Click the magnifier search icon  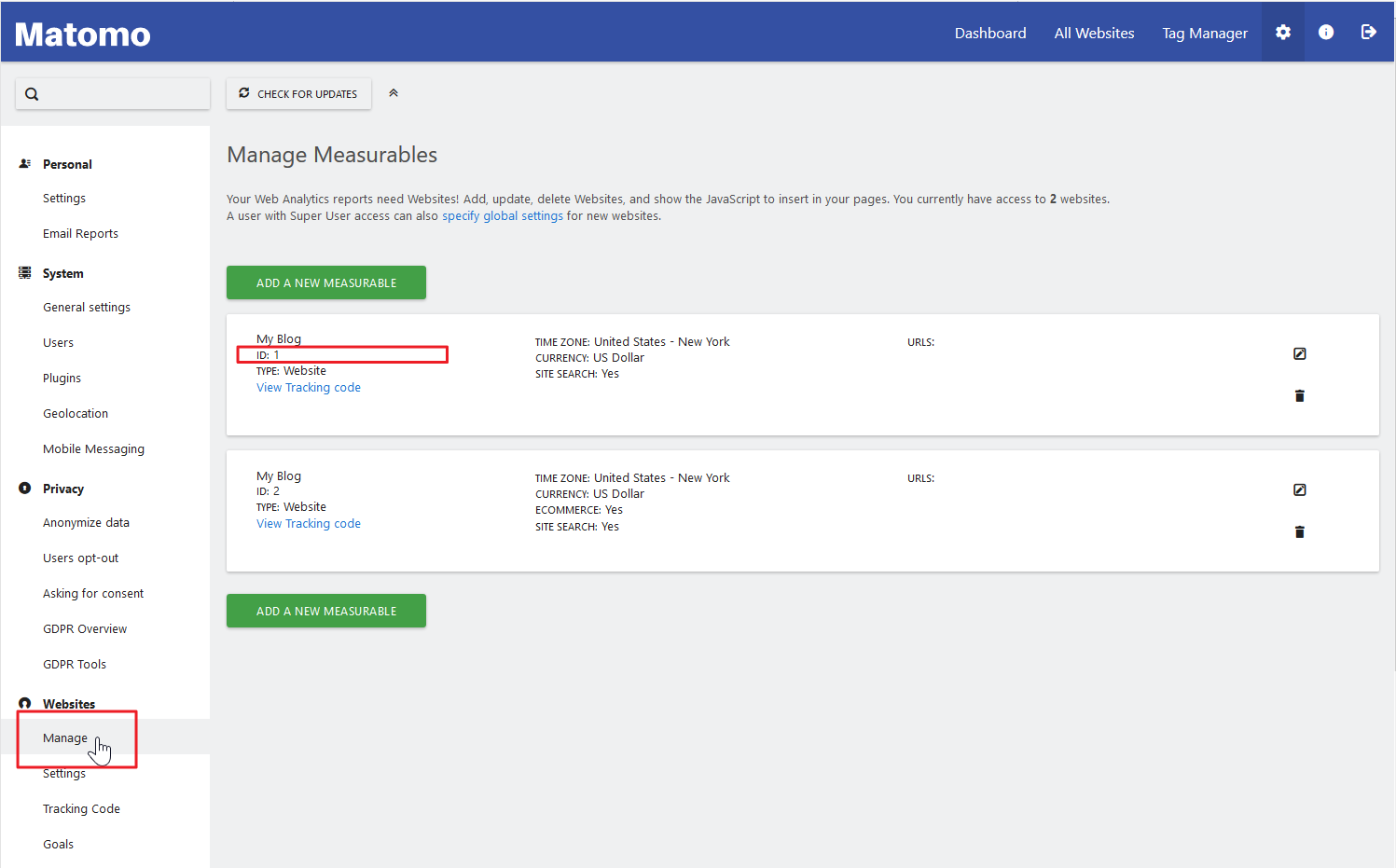coord(32,94)
